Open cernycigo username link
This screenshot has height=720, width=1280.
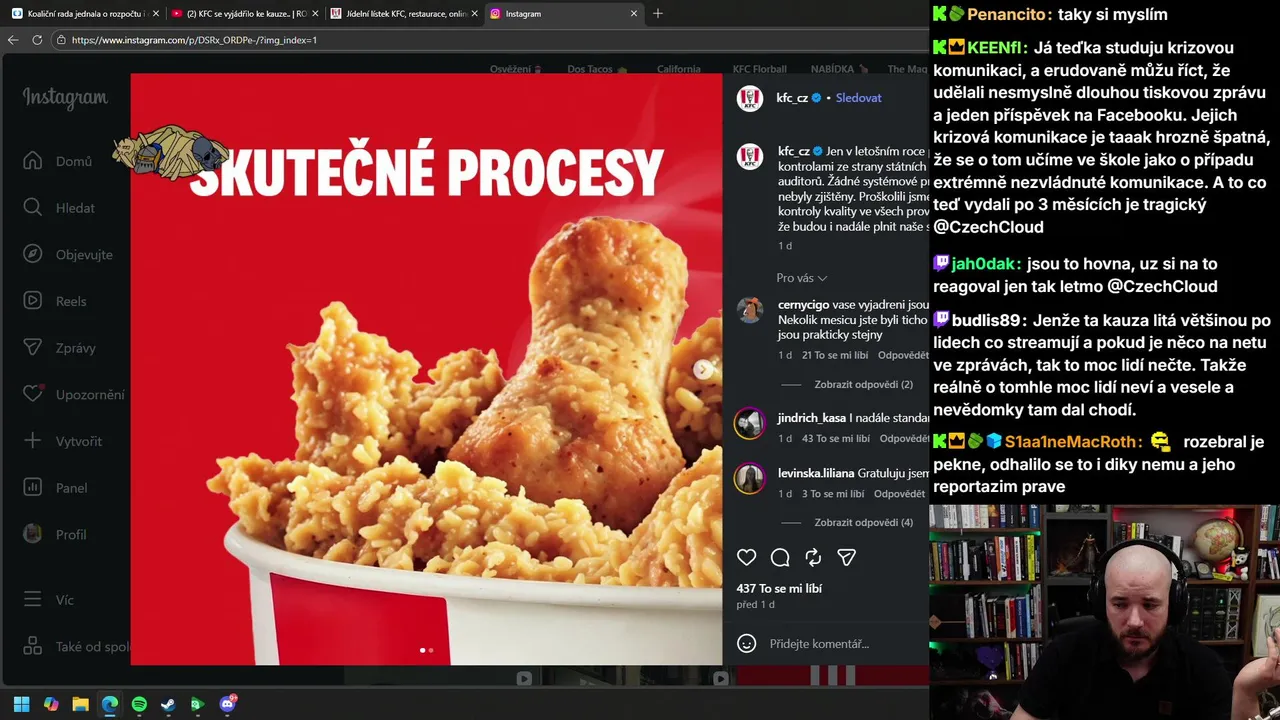pos(803,305)
